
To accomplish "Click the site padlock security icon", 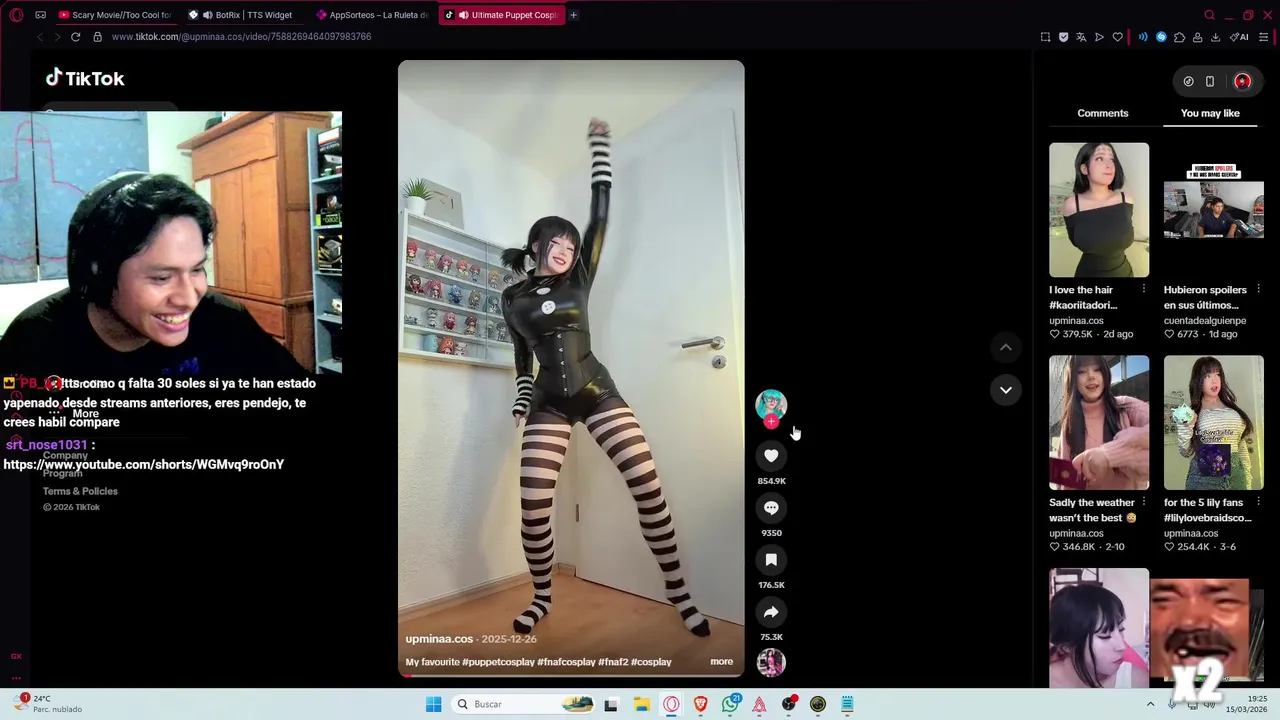I will [x=97, y=37].
